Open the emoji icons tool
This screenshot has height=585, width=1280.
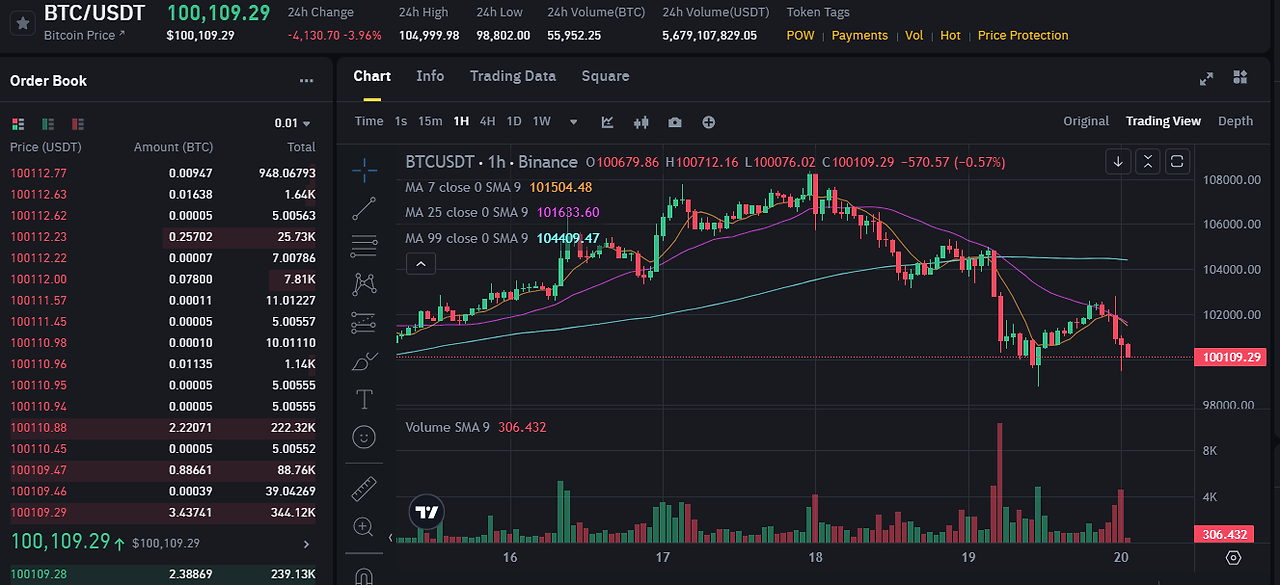tap(364, 437)
